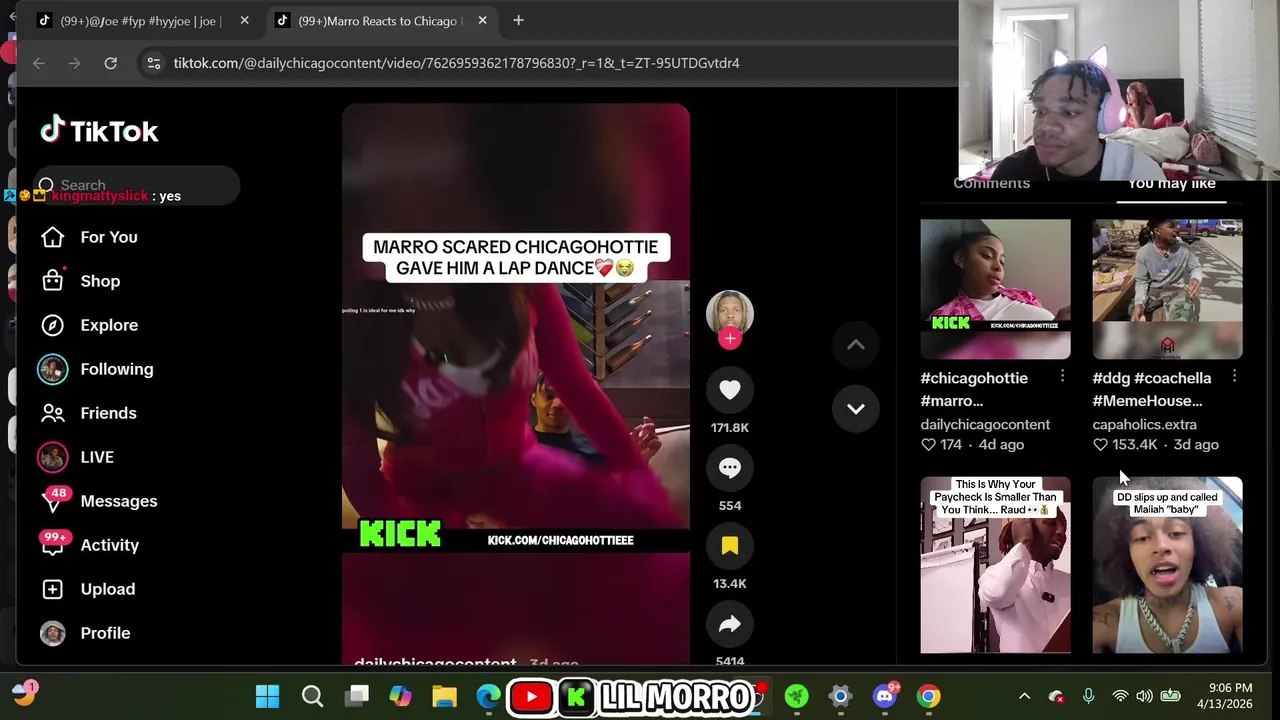Follow the creator via red plus badge
The image size is (1280, 720).
(730, 338)
